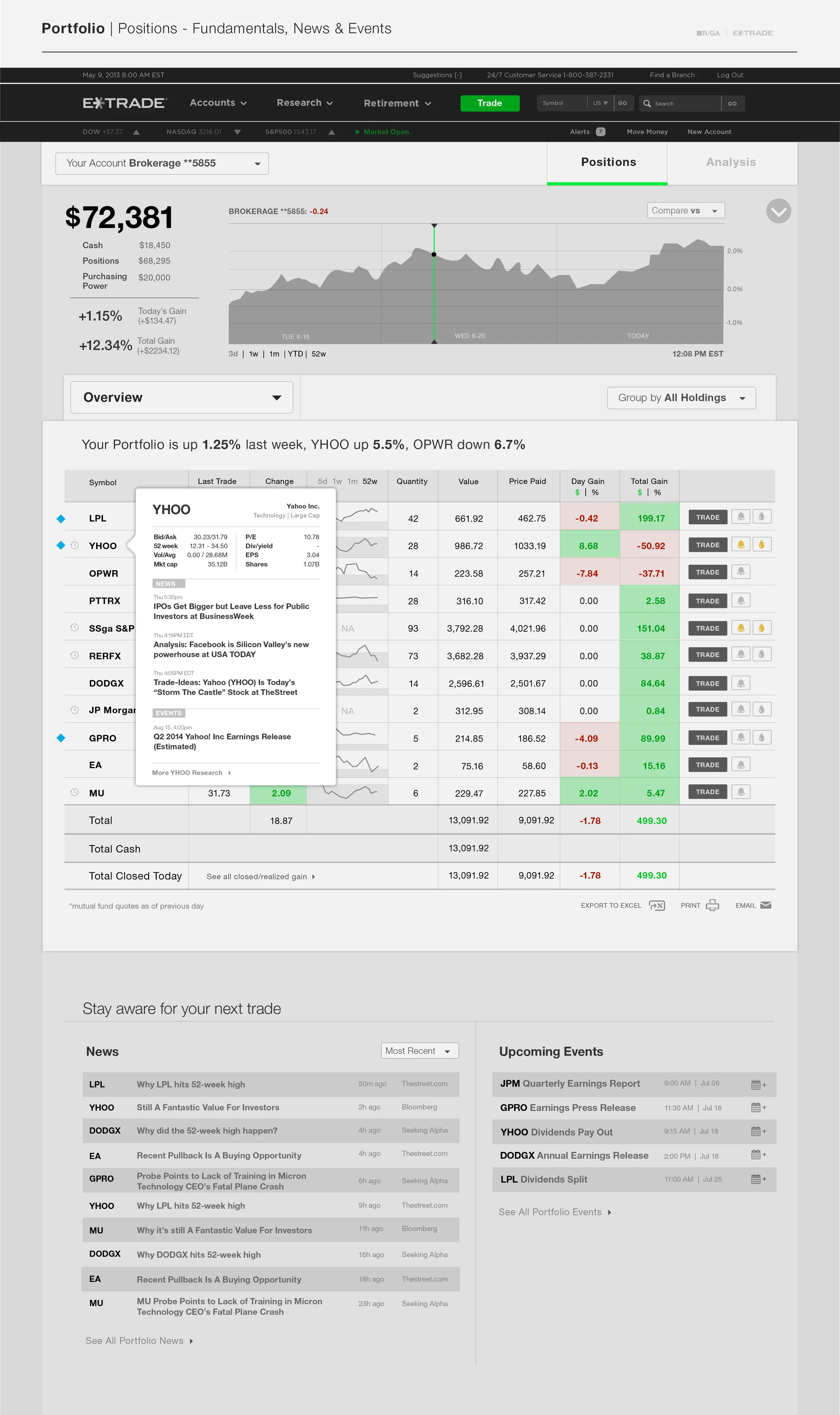Add JPM Quarterly Earnings Report to calendar
The width and height of the screenshot is (840, 1415).
pyautogui.click(x=758, y=1084)
